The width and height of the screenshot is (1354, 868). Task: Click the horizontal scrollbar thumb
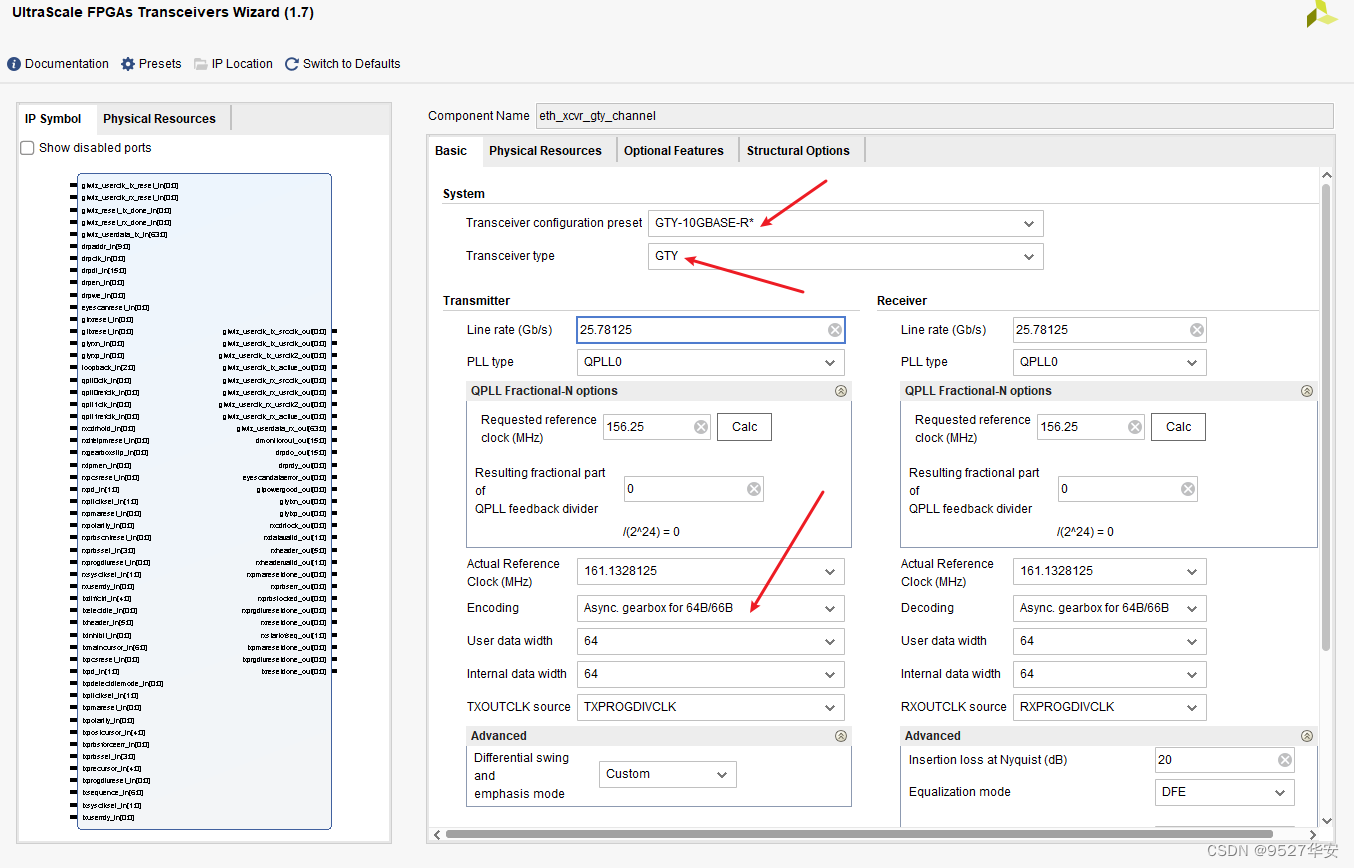click(859, 834)
